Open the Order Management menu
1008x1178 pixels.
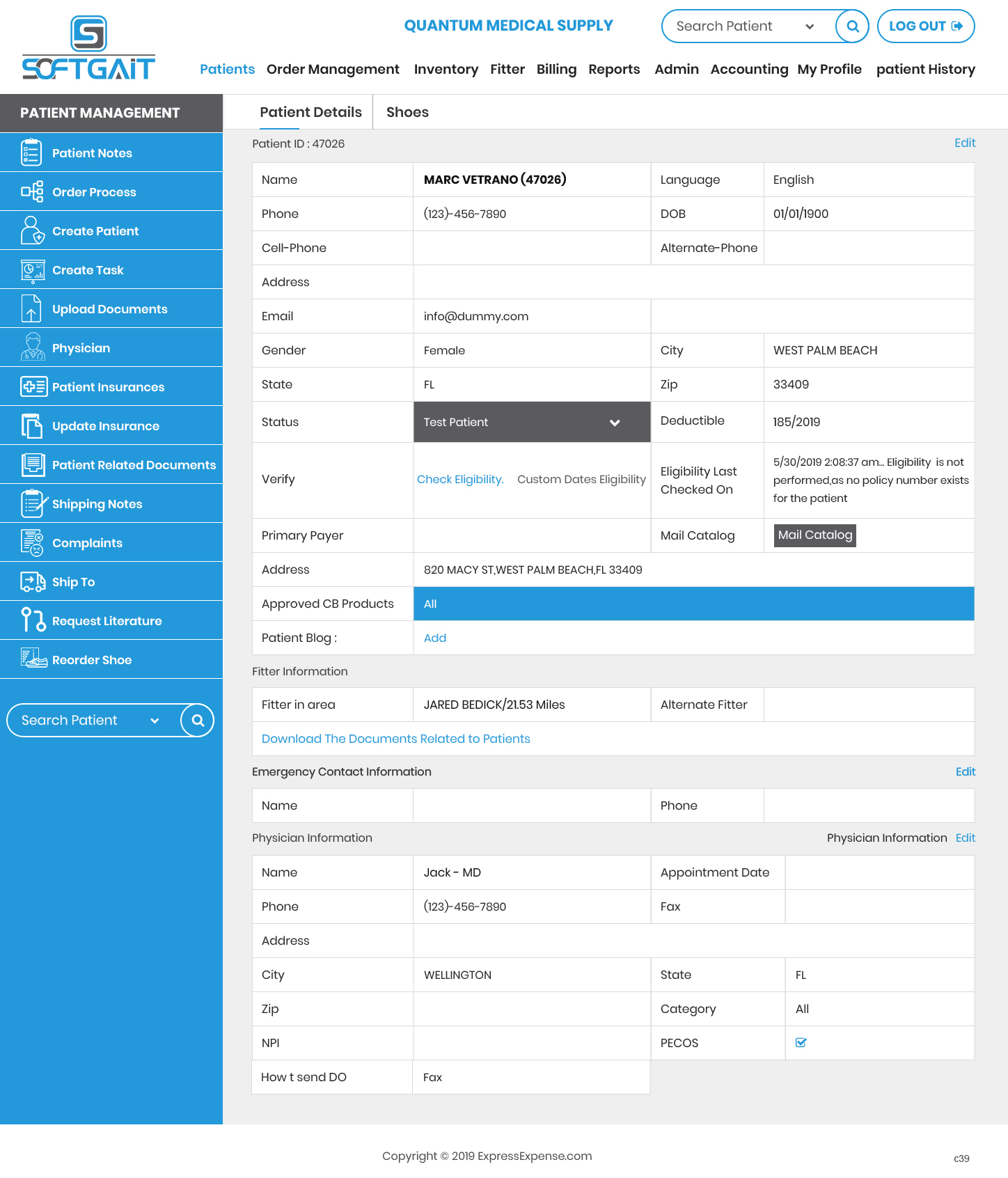click(x=333, y=69)
